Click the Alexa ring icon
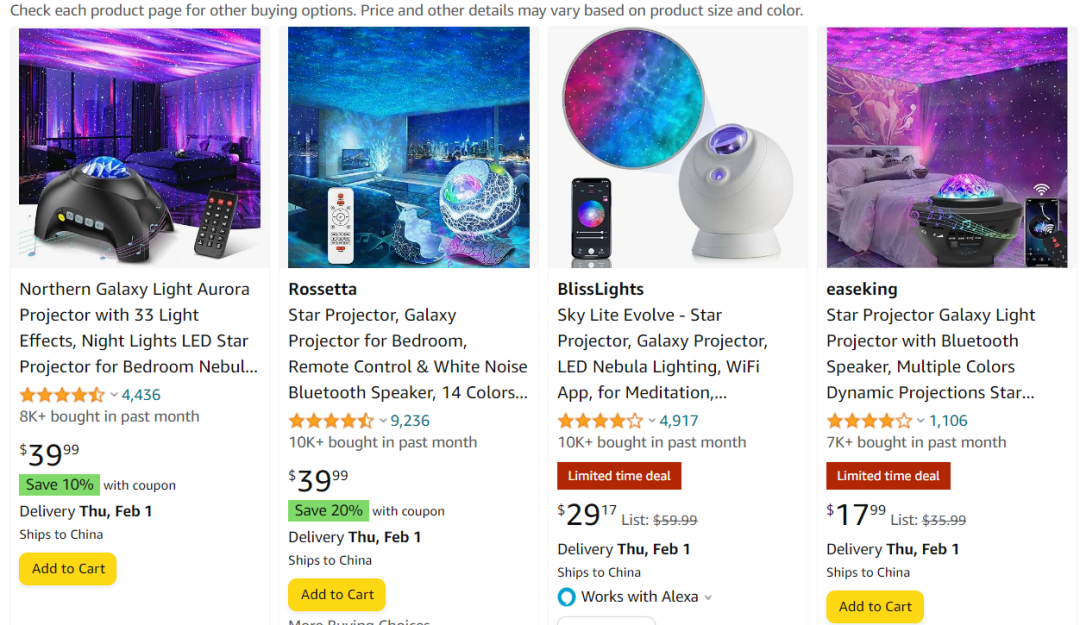The width and height of the screenshot is (1080, 625). (x=566, y=597)
